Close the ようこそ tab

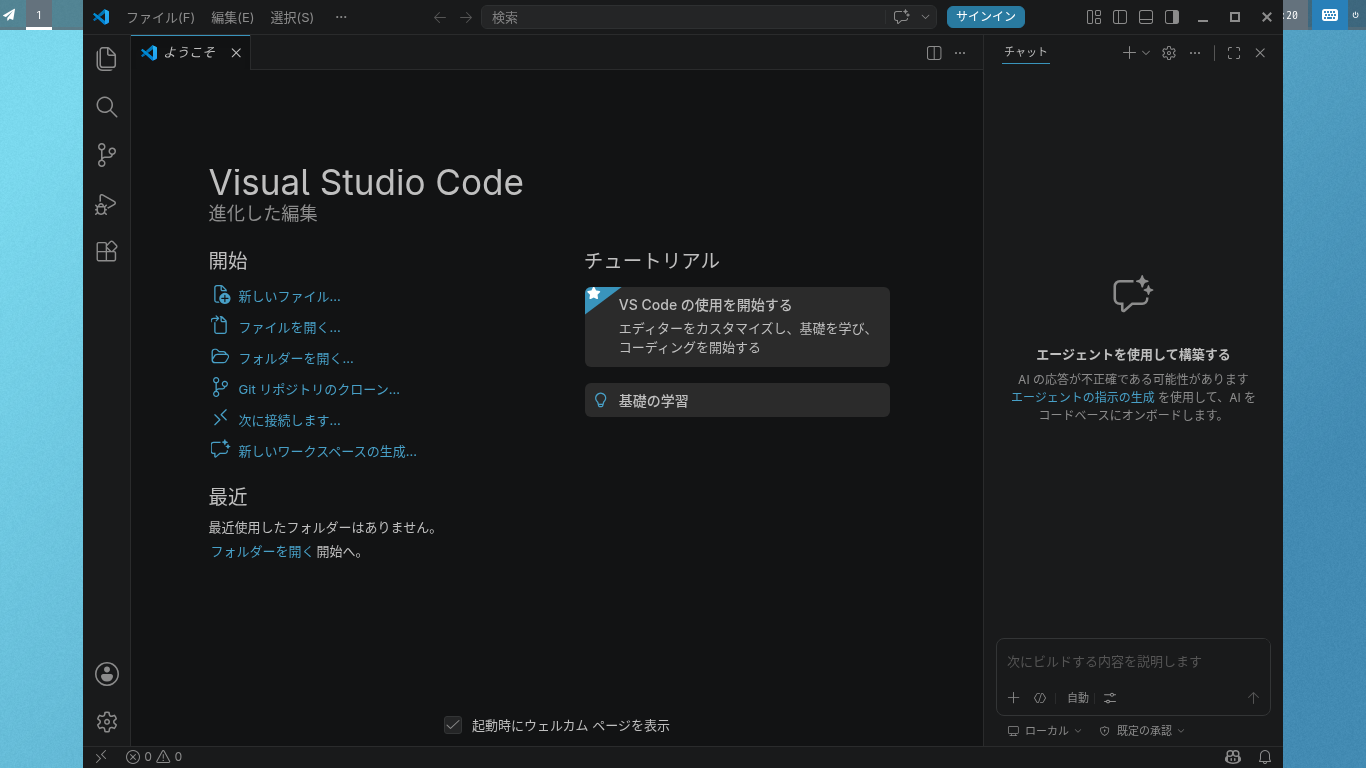tap(236, 53)
